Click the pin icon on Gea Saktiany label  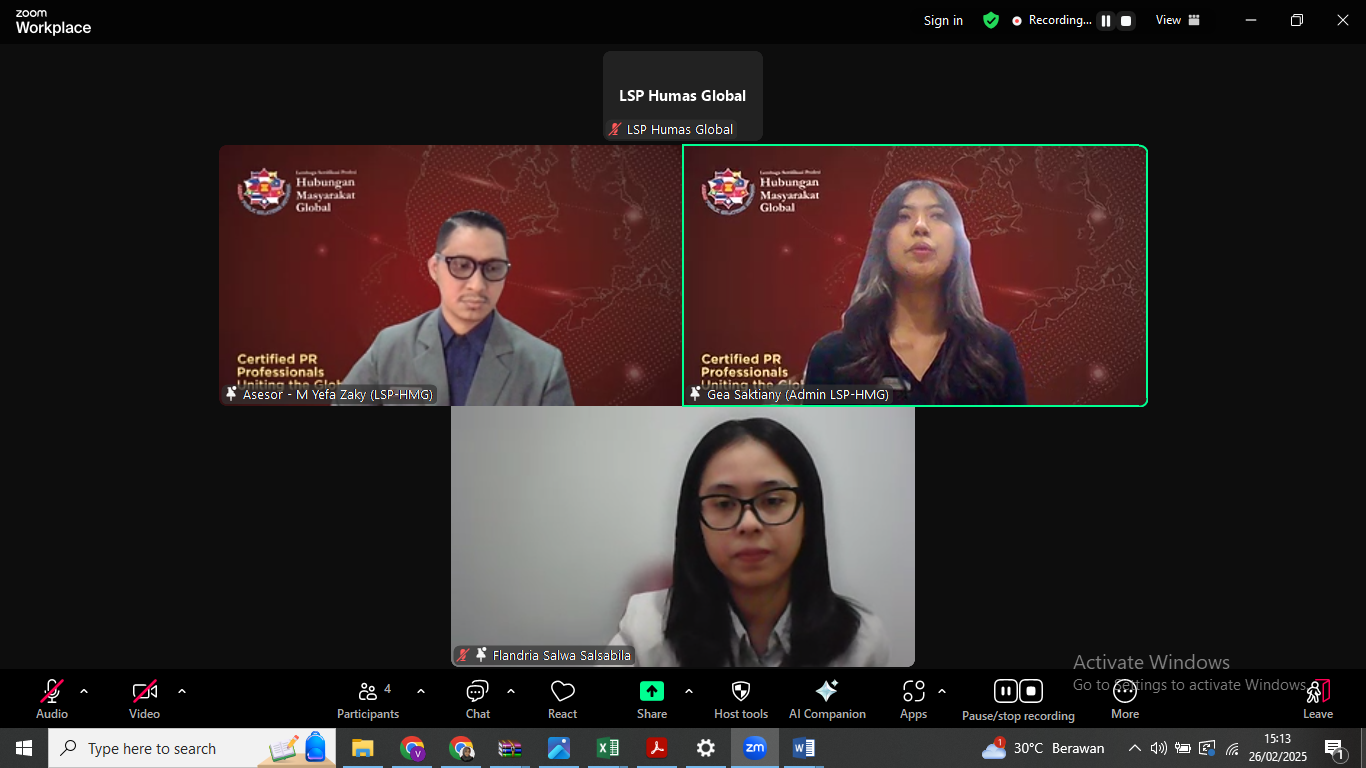(695, 394)
